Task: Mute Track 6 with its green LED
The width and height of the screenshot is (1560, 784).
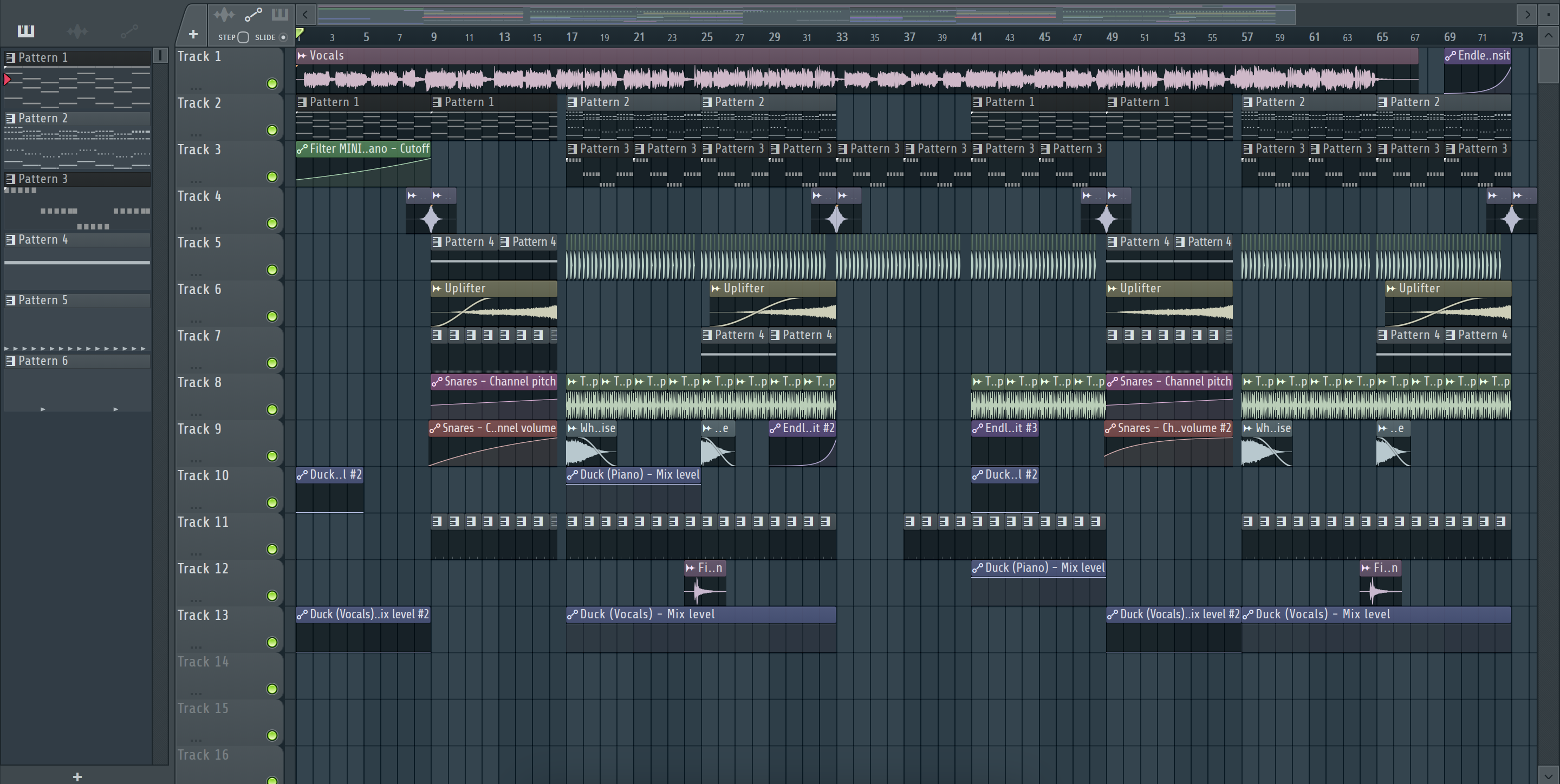Action: tap(272, 317)
